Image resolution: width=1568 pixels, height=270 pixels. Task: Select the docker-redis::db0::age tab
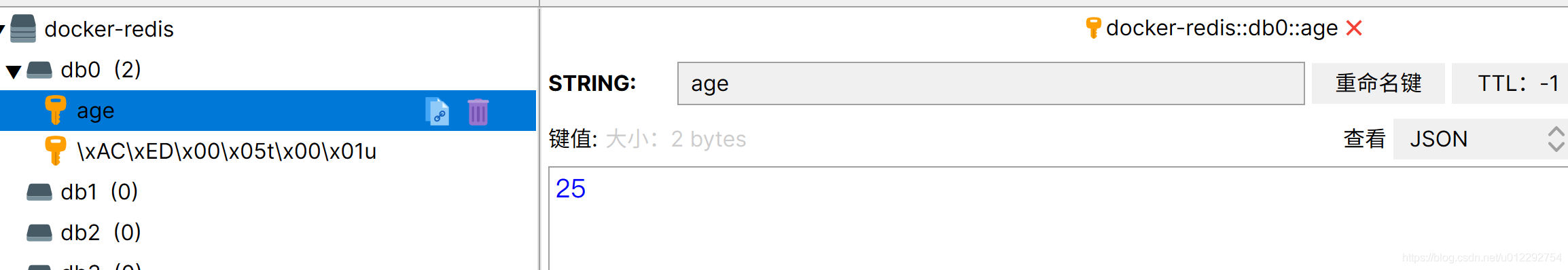pyautogui.click(x=1222, y=28)
